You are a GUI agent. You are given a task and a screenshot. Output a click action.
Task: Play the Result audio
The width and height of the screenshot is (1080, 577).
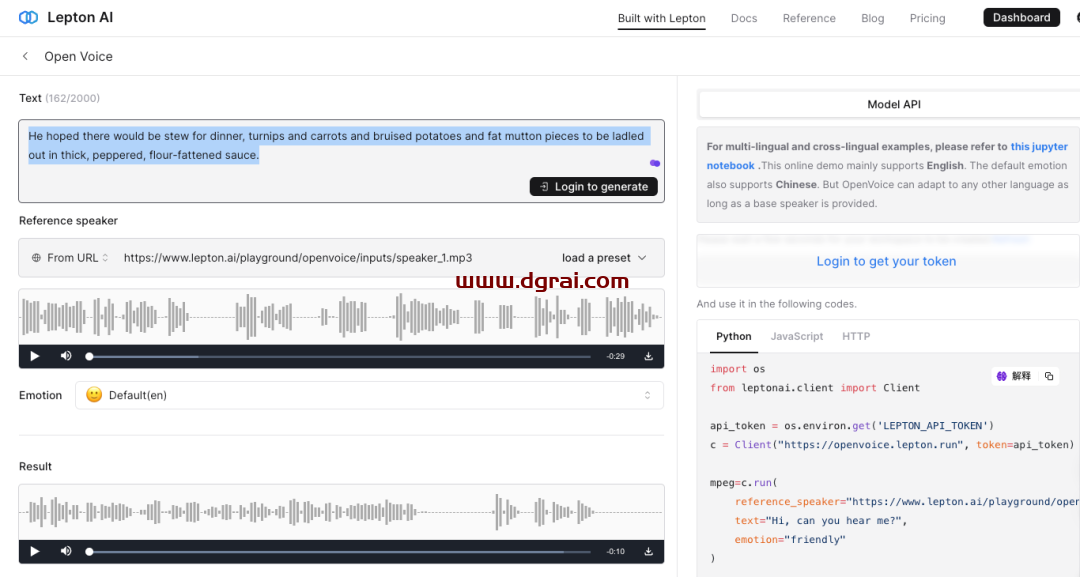(x=34, y=552)
